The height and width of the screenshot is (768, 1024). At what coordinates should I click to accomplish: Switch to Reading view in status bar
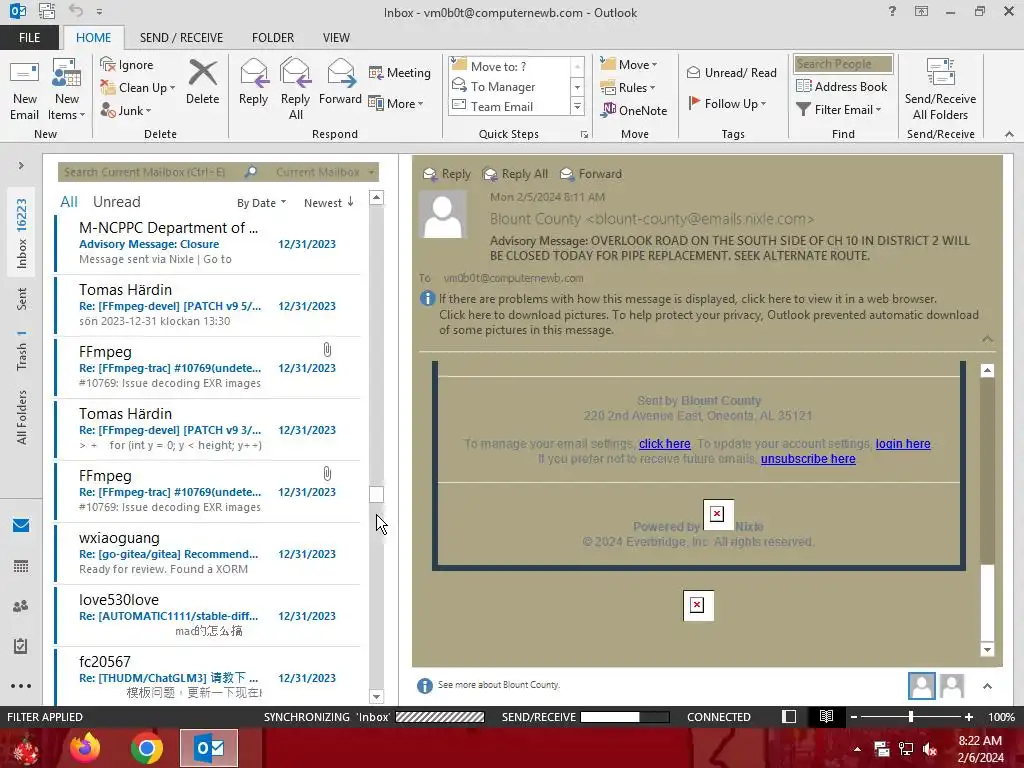826,716
